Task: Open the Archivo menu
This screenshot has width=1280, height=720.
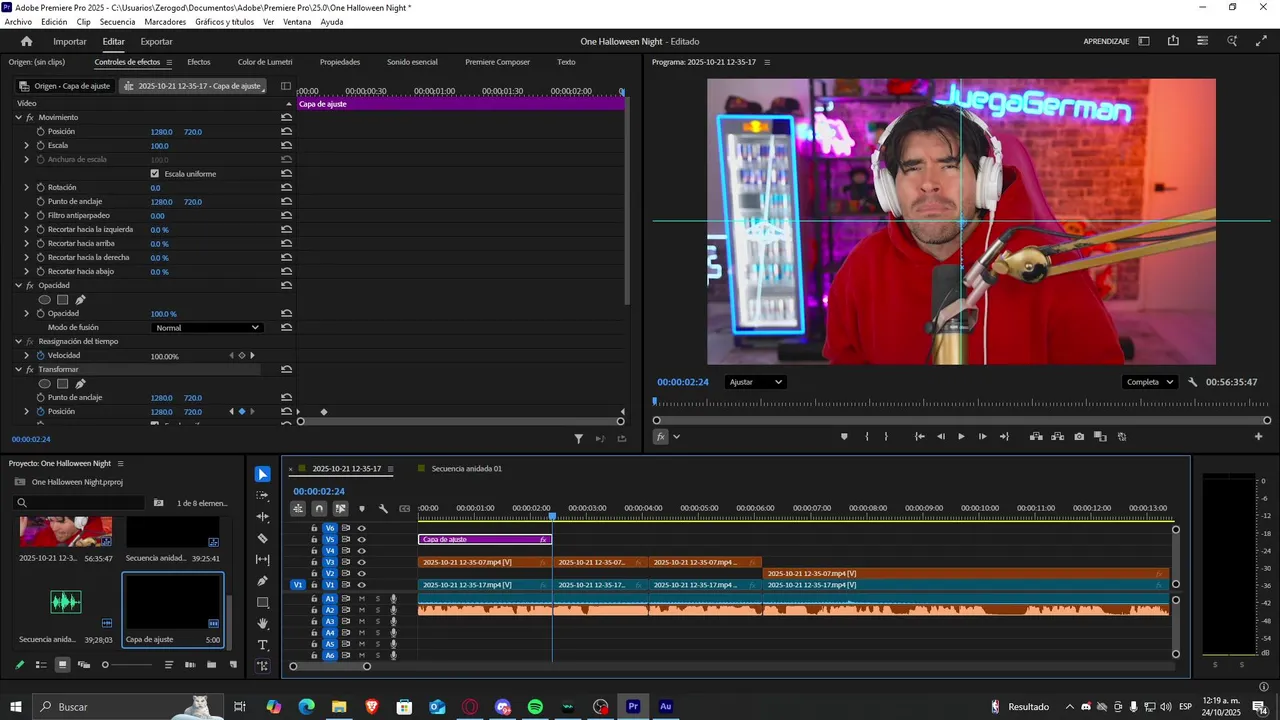Action: point(18,21)
